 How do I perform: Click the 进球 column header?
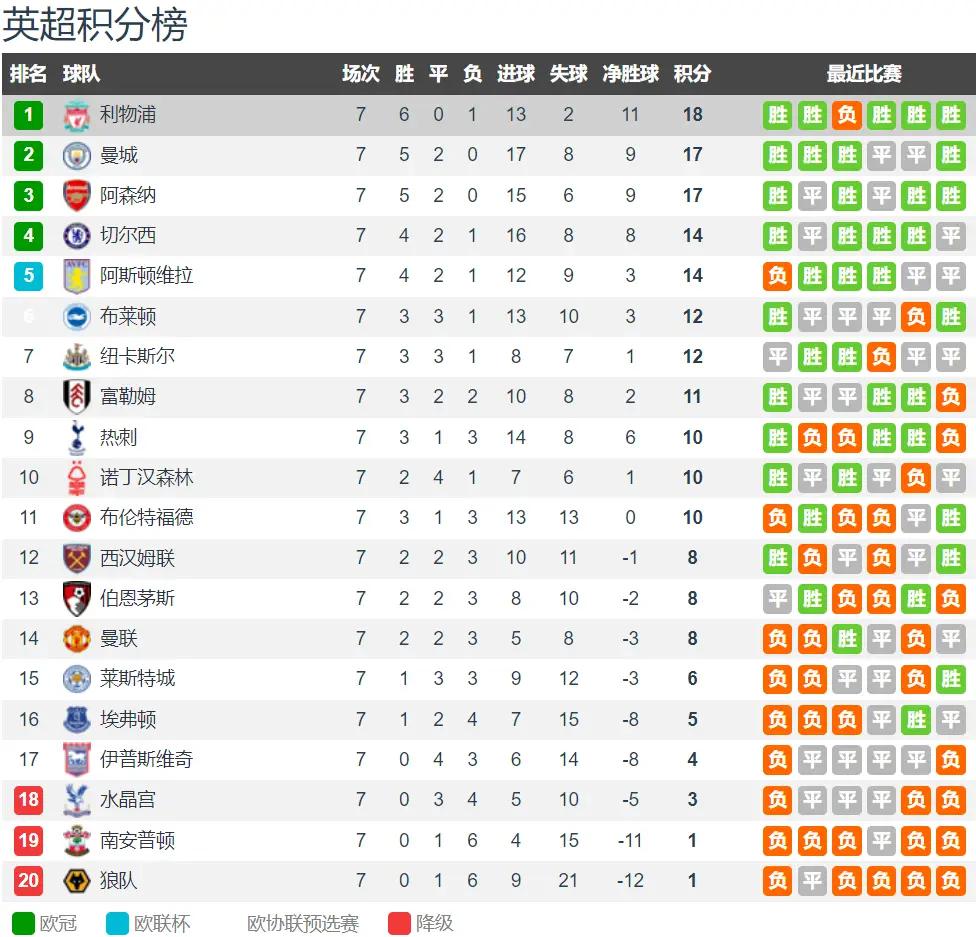pos(515,73)
